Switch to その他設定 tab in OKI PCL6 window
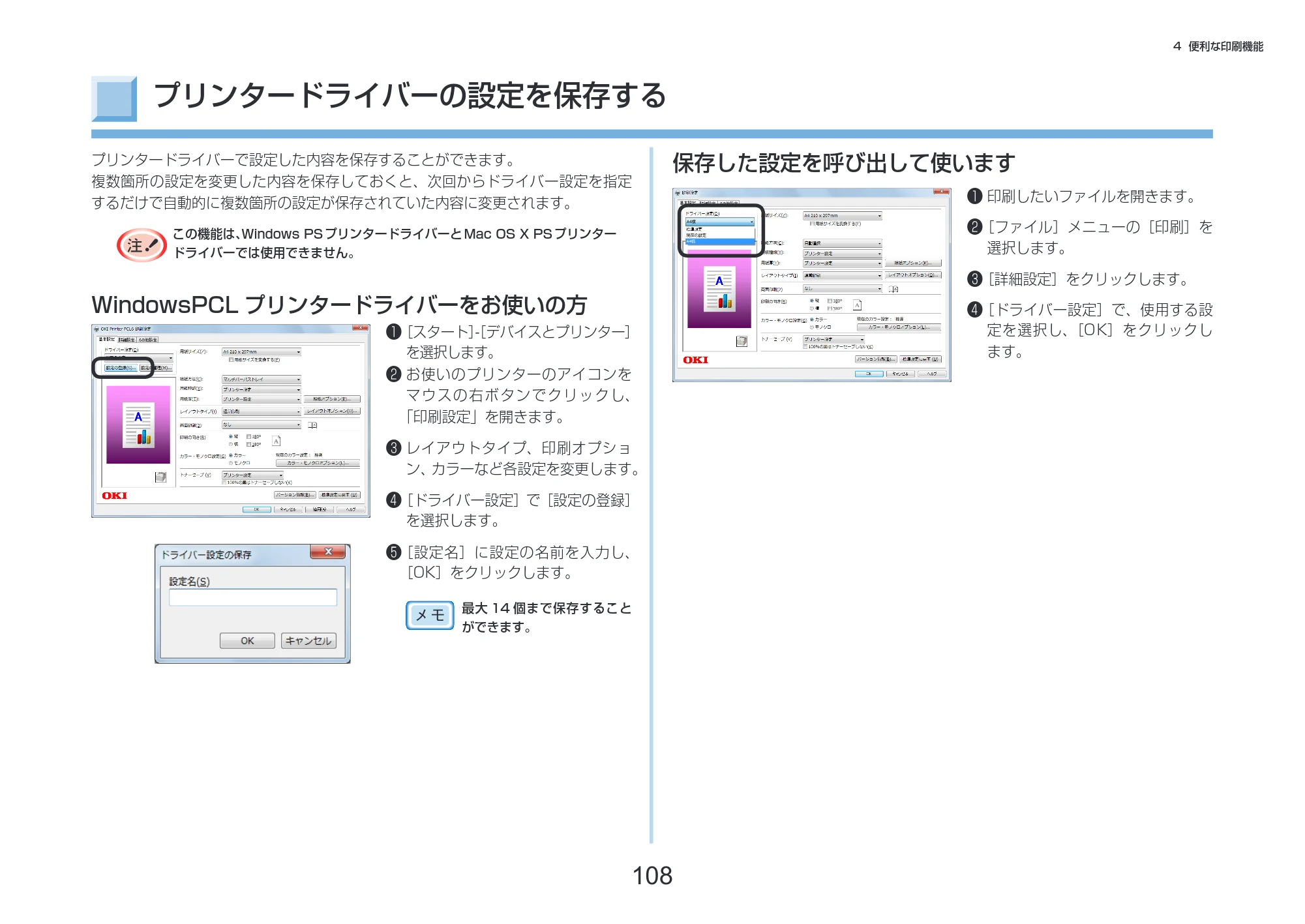 pyautogui.click(x=147, y=340)
